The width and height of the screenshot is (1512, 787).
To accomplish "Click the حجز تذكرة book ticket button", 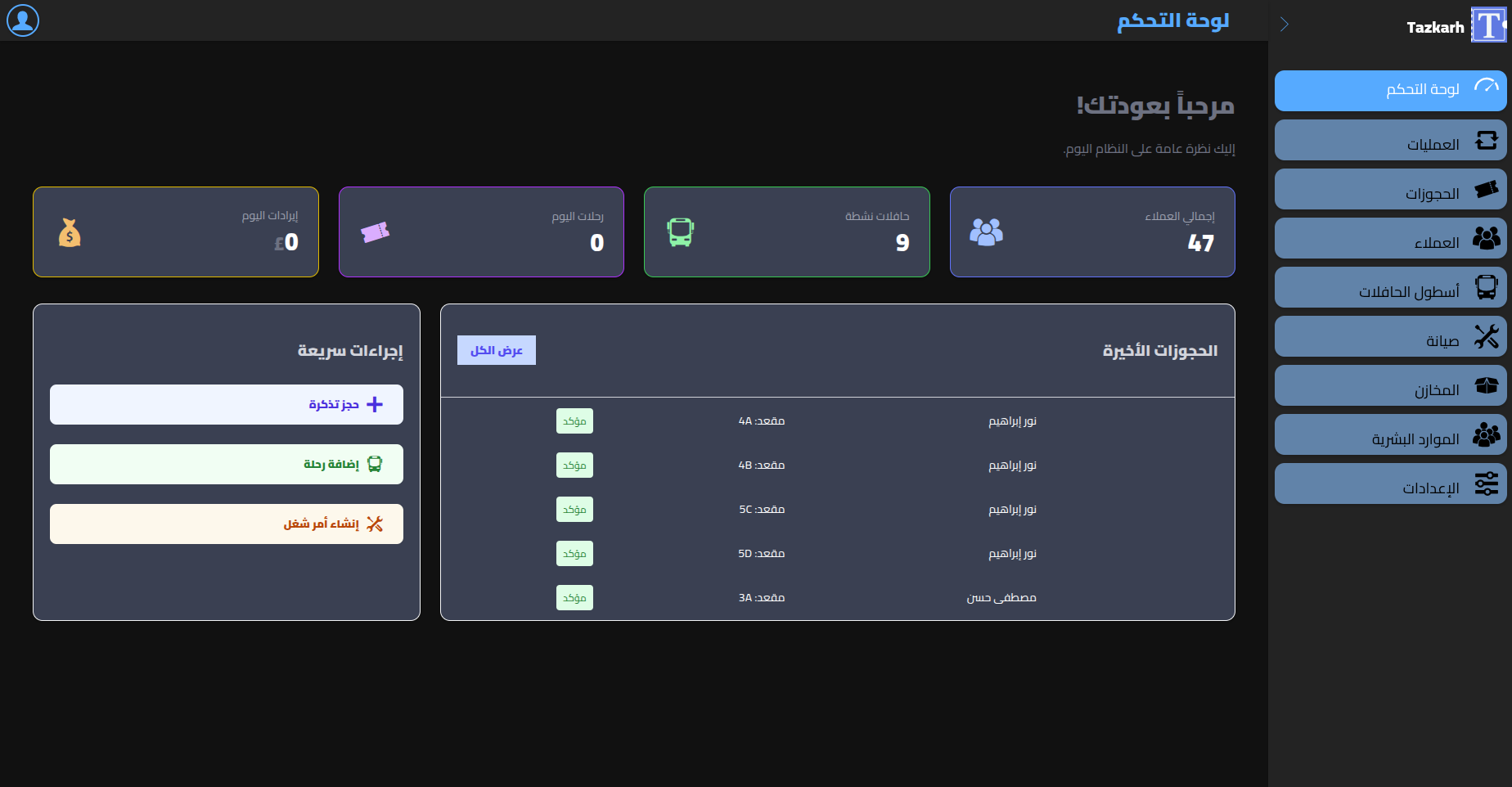I will (227, 405).
